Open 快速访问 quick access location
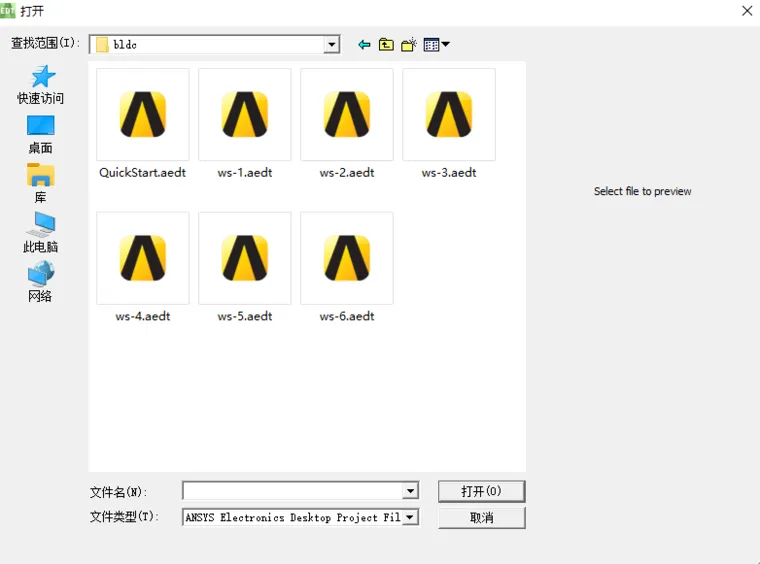This screenshot has width=760, height=564. pyautogui.click(x=40, y=85)
